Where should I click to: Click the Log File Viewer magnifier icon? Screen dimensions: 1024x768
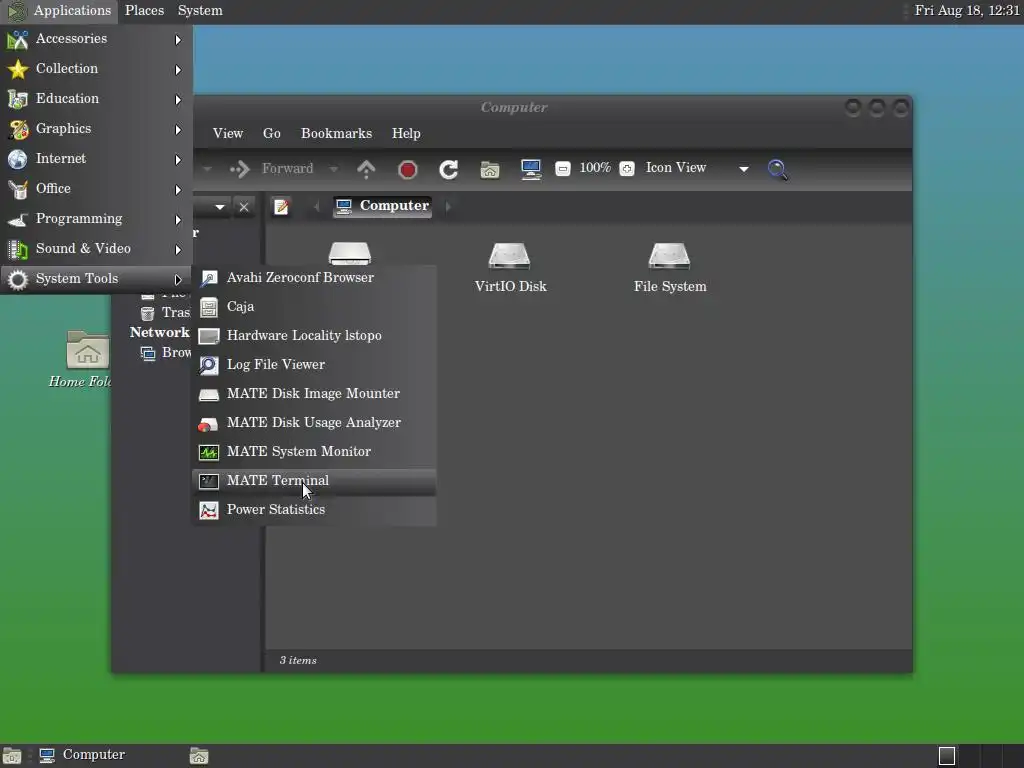coord(209,365)
